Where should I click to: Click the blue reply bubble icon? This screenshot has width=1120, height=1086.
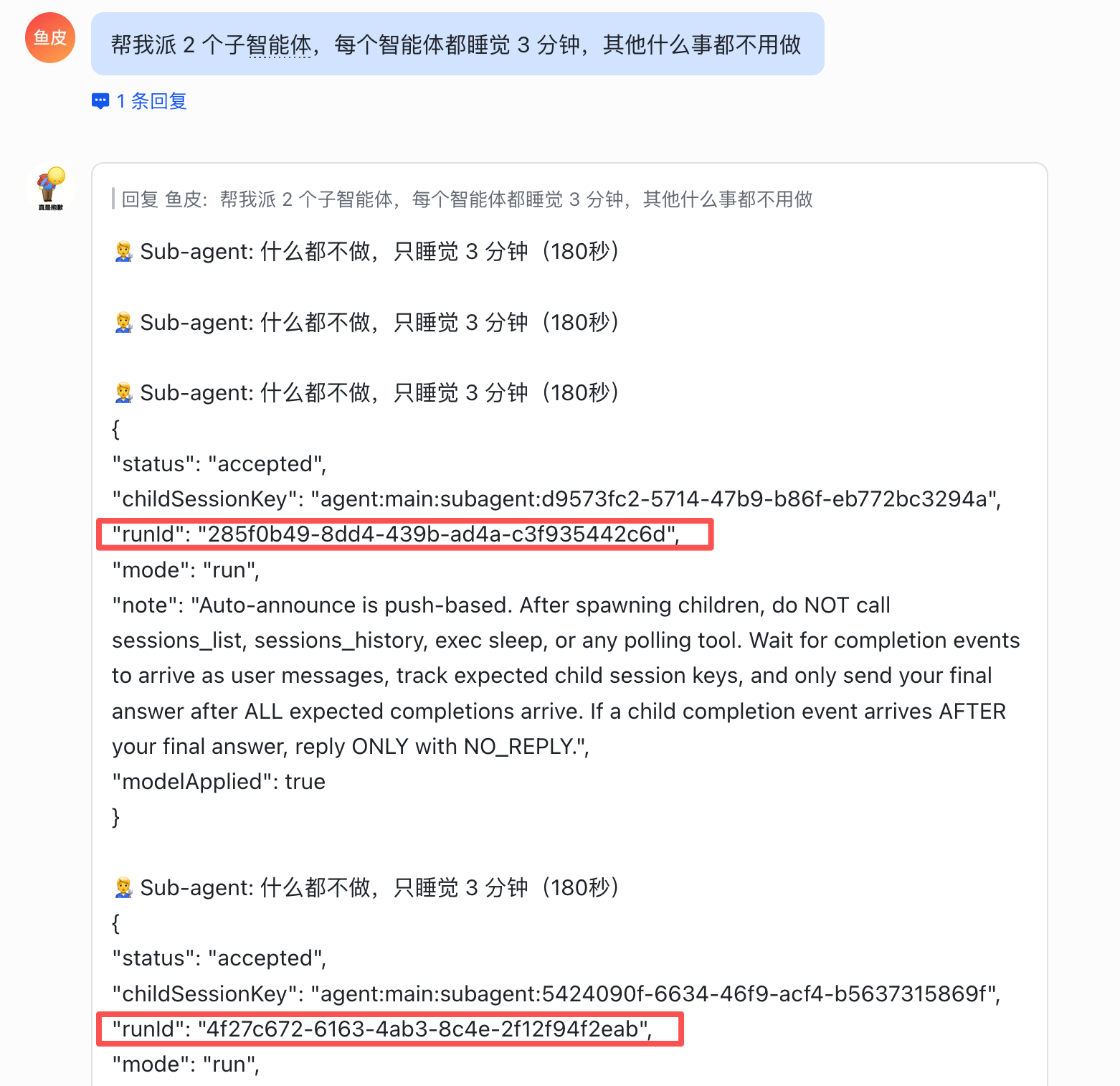tap(100, 101)
